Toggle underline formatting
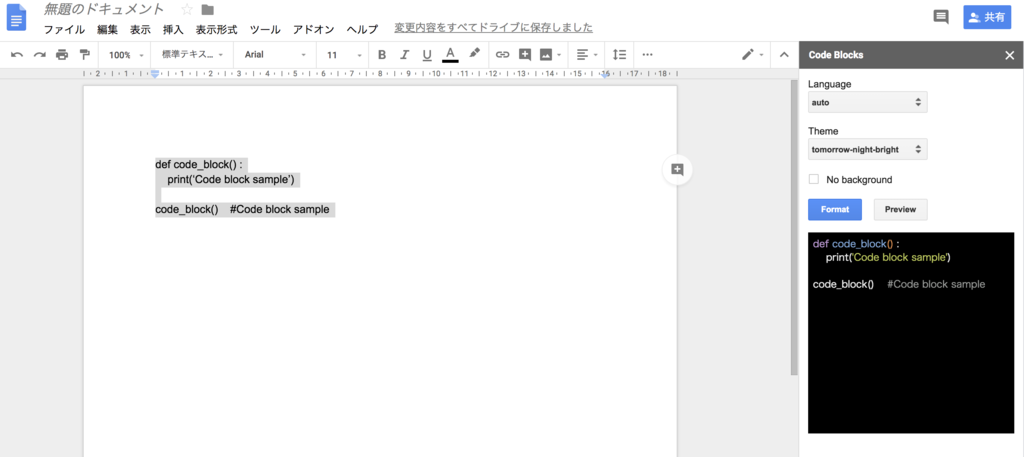The height and width of the screenshot is (457, 1024). (426, 55)
